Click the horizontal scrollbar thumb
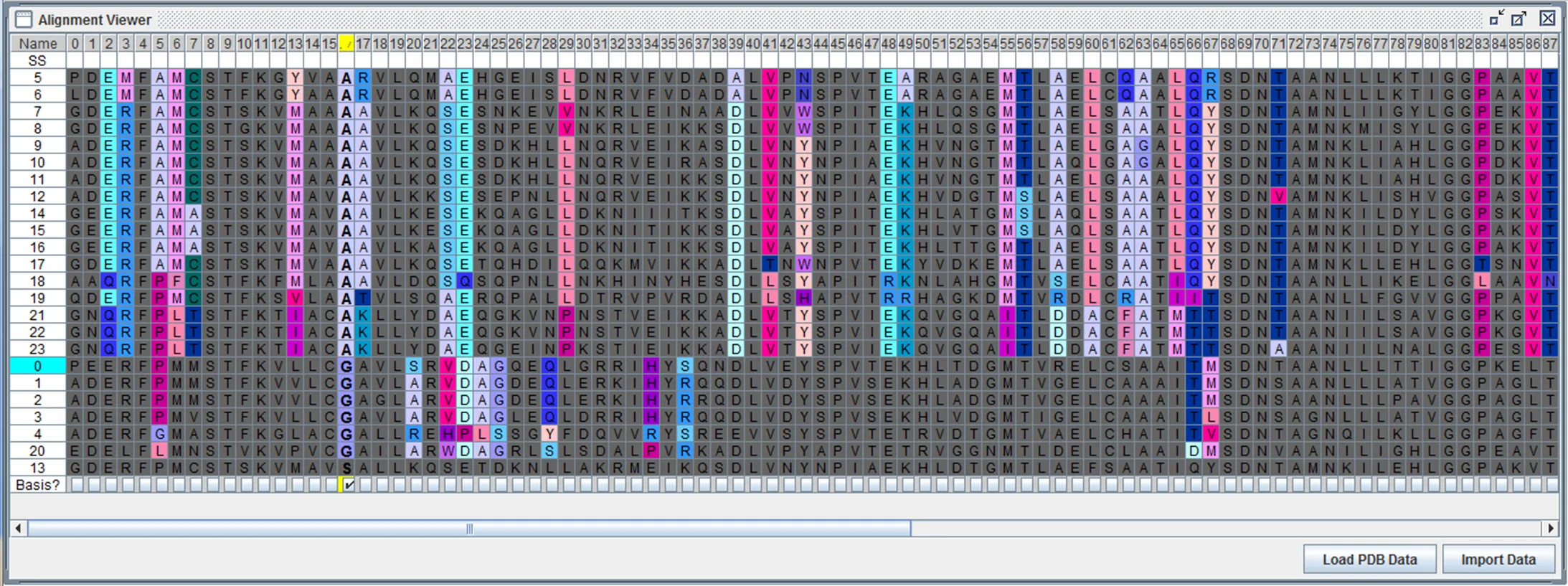Viewport: 1568px width, 586px height. (469, 529)
